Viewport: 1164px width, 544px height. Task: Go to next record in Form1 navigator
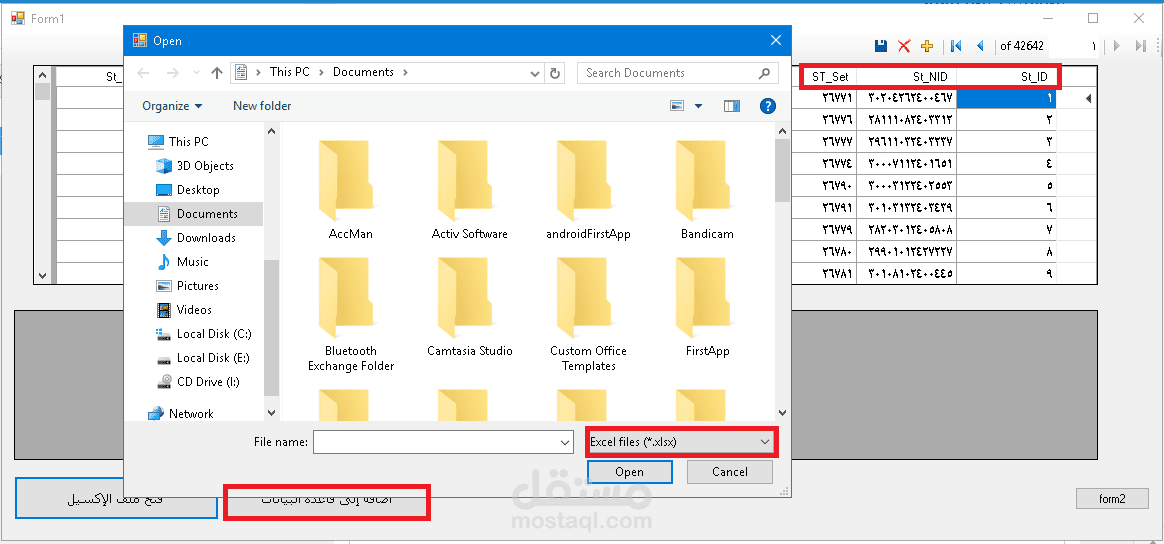1116,46
